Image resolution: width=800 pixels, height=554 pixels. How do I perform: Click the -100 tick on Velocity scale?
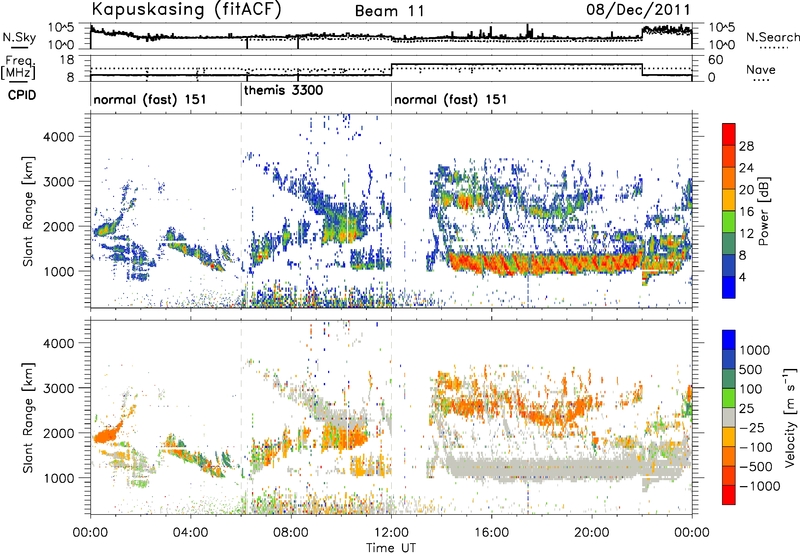[756, 447]
